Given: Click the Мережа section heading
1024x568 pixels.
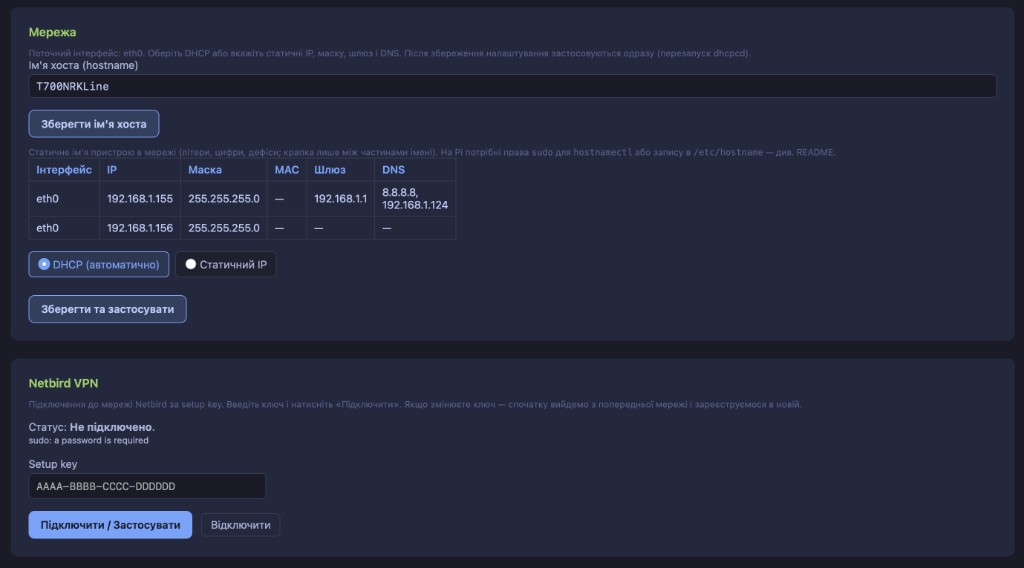Looking at the screenshot, I should (x=52, y=32).
